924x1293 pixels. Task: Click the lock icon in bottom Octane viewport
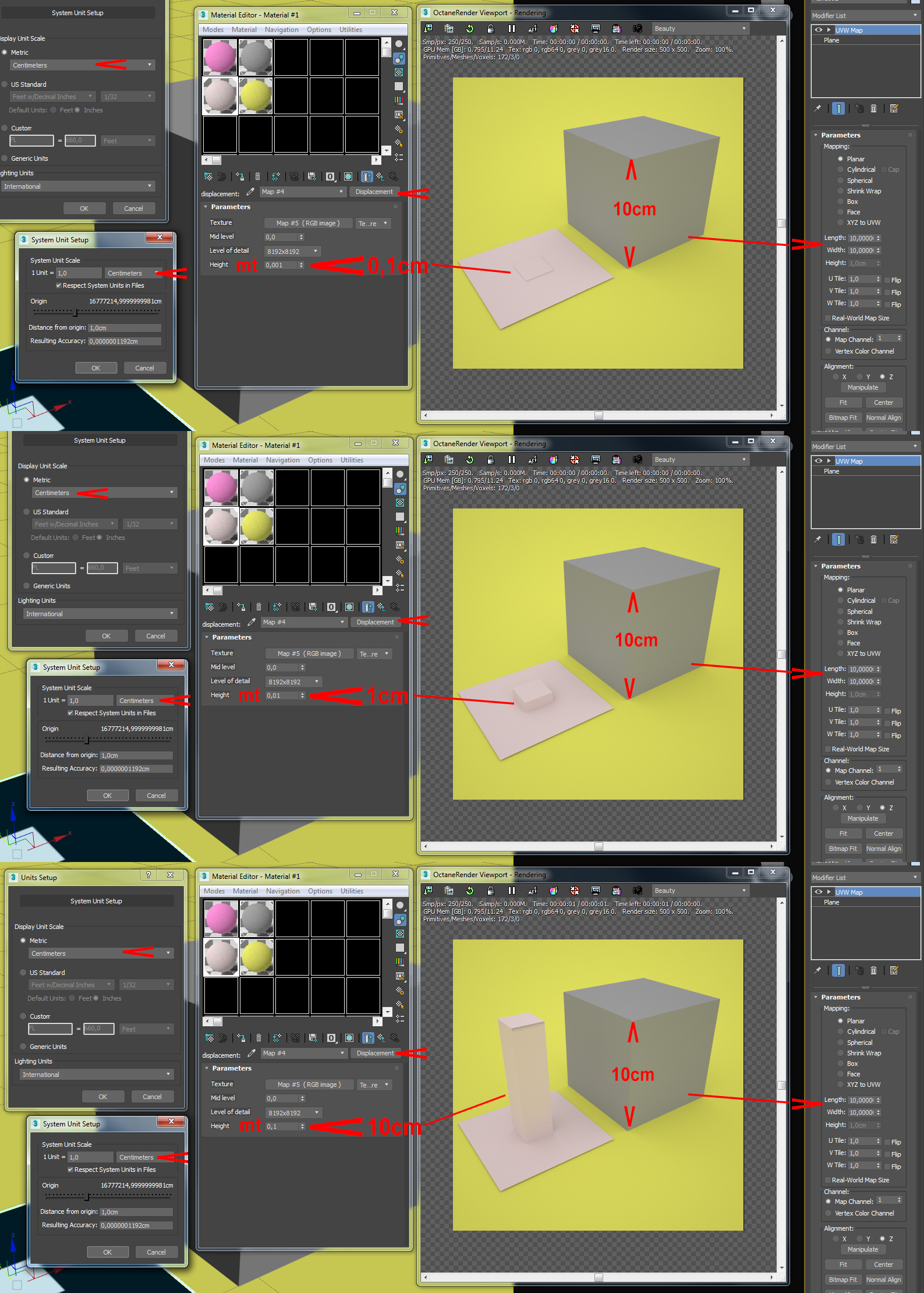491,891
